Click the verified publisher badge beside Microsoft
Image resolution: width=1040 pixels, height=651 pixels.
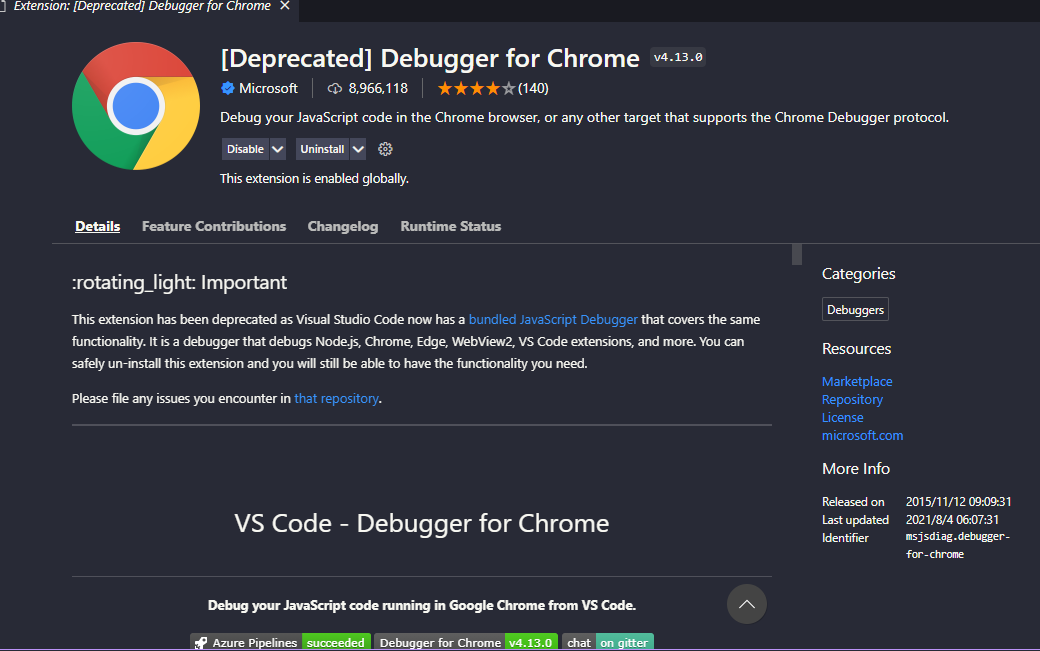point(228,88)
